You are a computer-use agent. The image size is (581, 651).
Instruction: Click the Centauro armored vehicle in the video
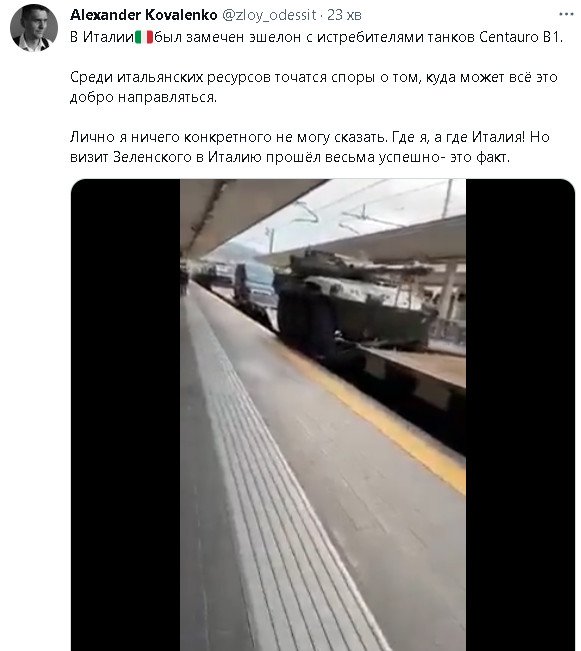click(x=355, y=298)
